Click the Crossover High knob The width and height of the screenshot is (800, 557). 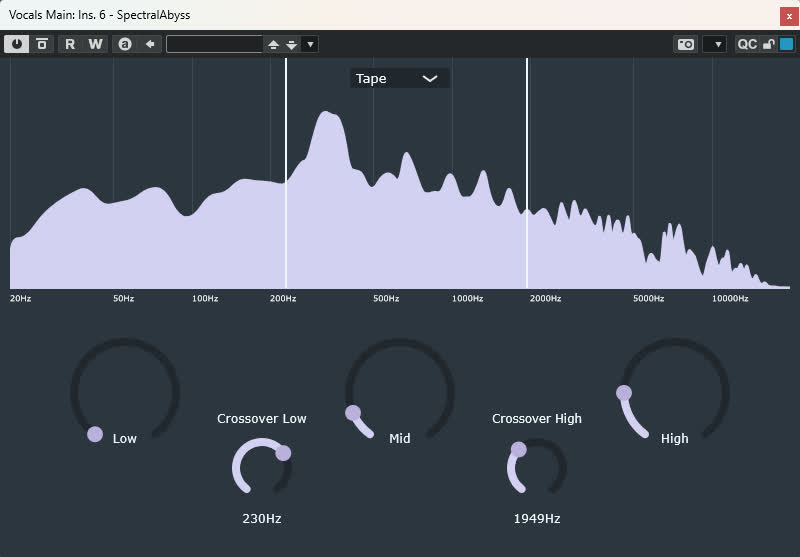coord(537,467)
